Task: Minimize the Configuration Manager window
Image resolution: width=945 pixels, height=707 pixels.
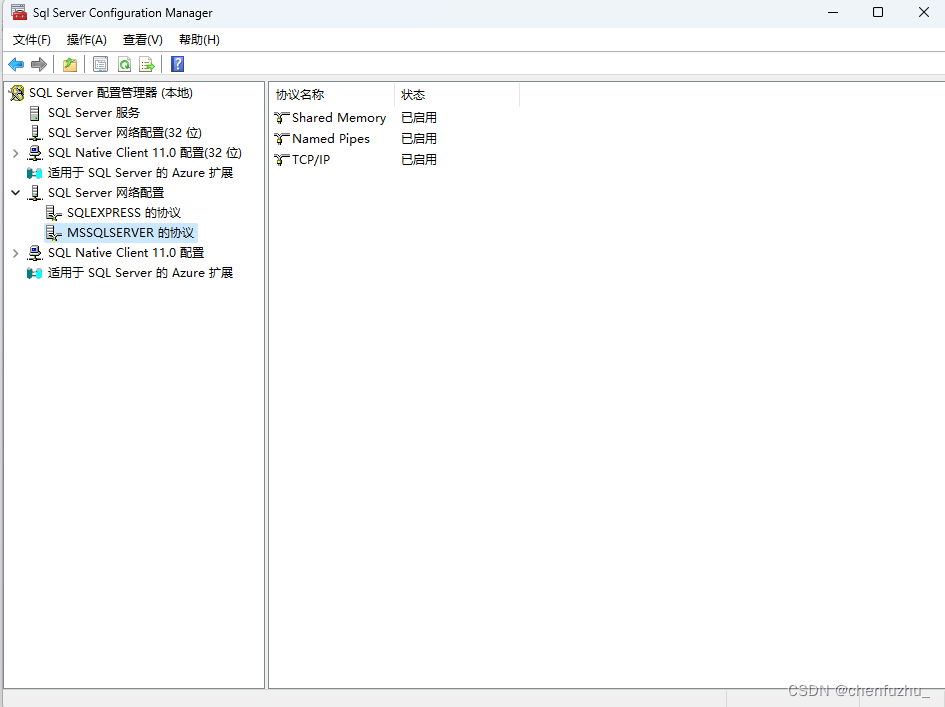Action: pos(833,12)
